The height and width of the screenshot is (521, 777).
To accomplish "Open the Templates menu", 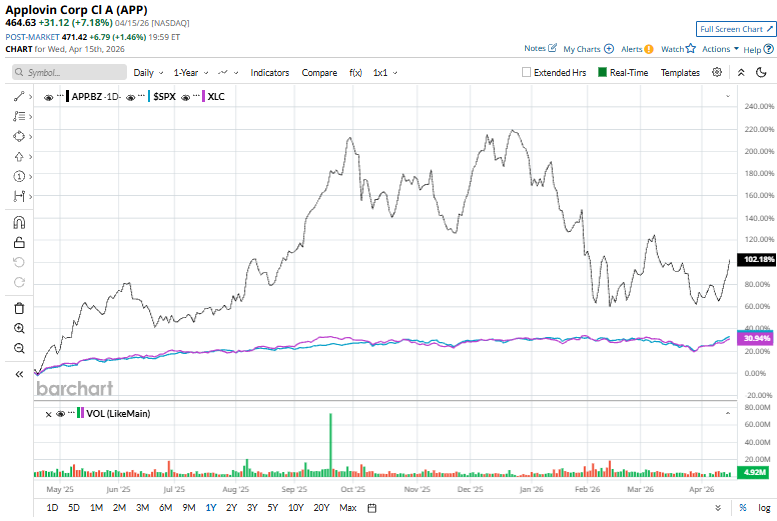I will click(x=680, y=72).
